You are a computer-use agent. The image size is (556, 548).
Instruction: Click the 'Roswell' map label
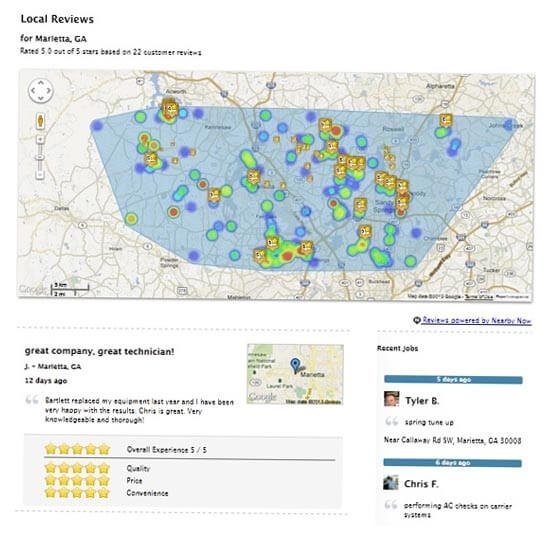pos(393,129)
